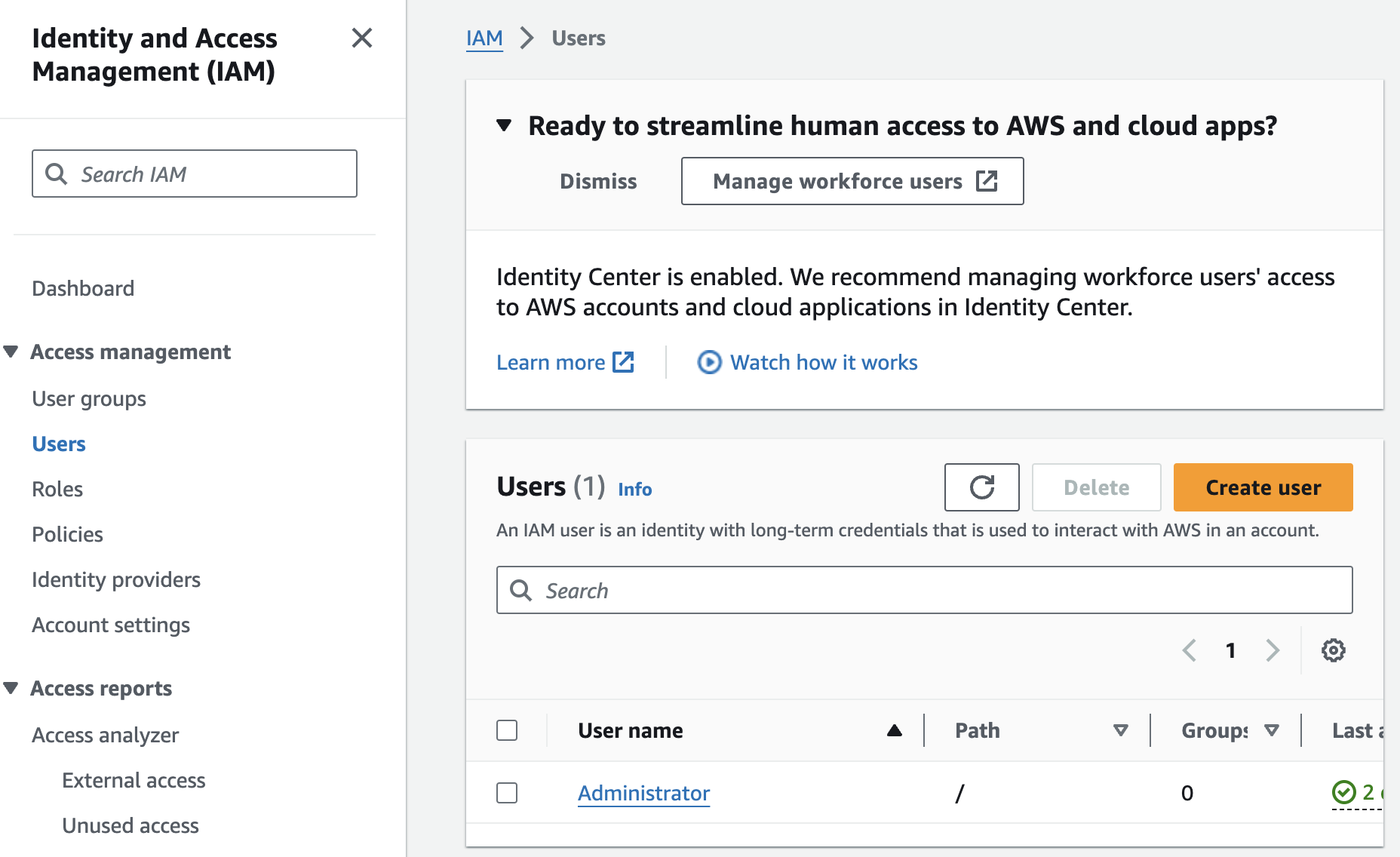Collapse the Access management section
This screenshot has width=1400, height=857.
coord(11,352)
